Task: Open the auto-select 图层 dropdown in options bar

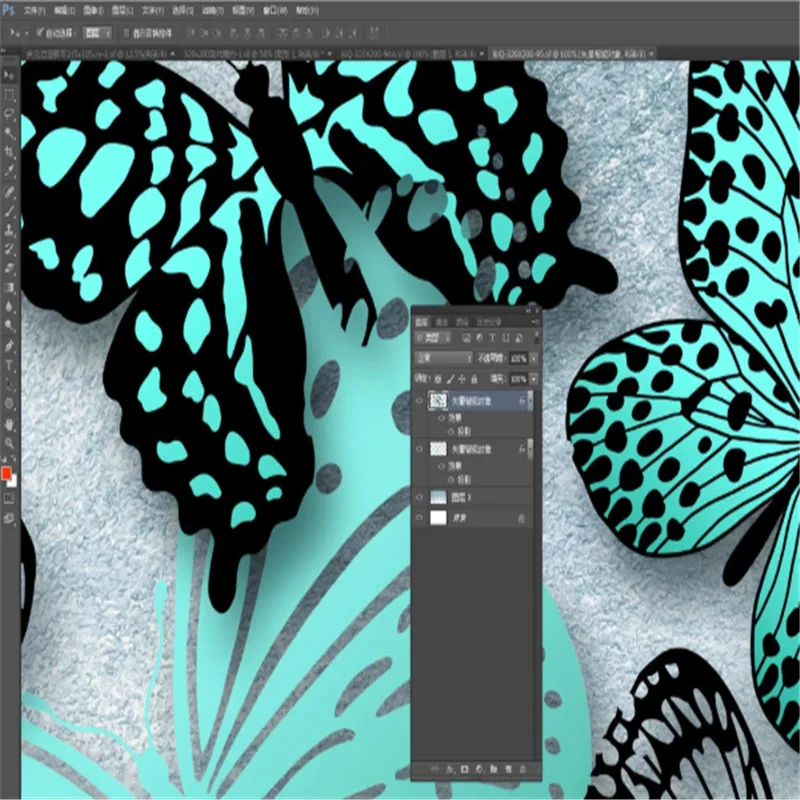Action: [98, 33]
